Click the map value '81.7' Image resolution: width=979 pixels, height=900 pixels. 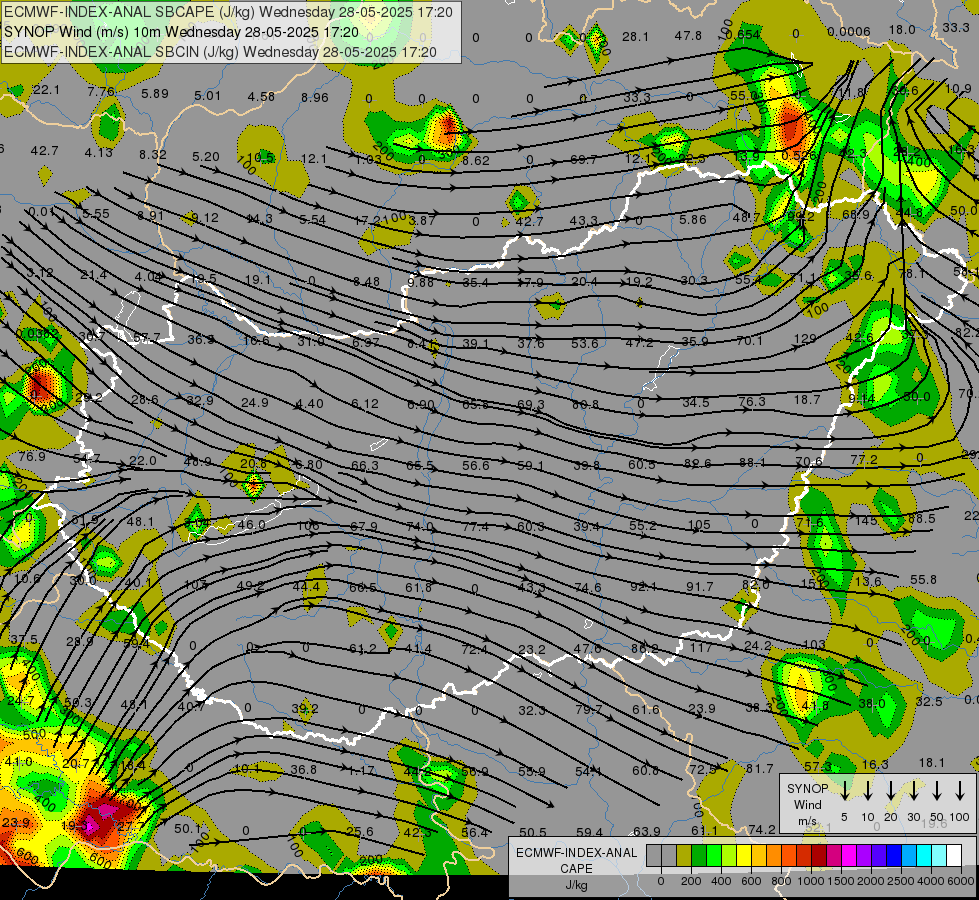pyautogui.click(x=759, y=768)
